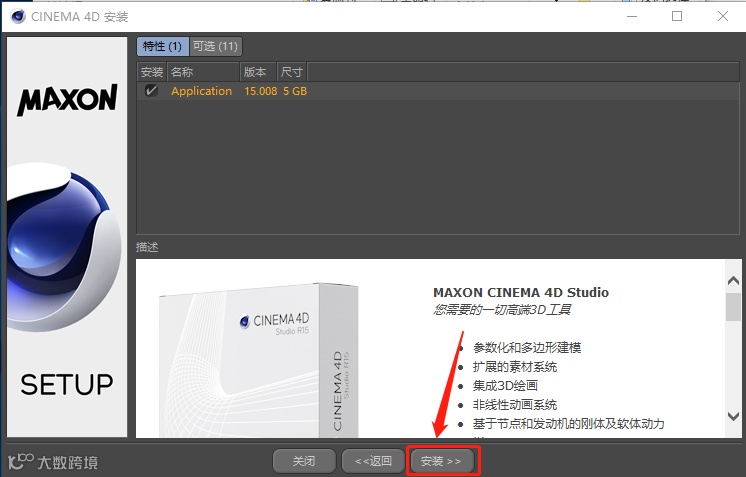Click the CINEMA 4D title bar icon
Image resolution: width=746 pixels, height=477 pixels.
click(x=18, y=17)
